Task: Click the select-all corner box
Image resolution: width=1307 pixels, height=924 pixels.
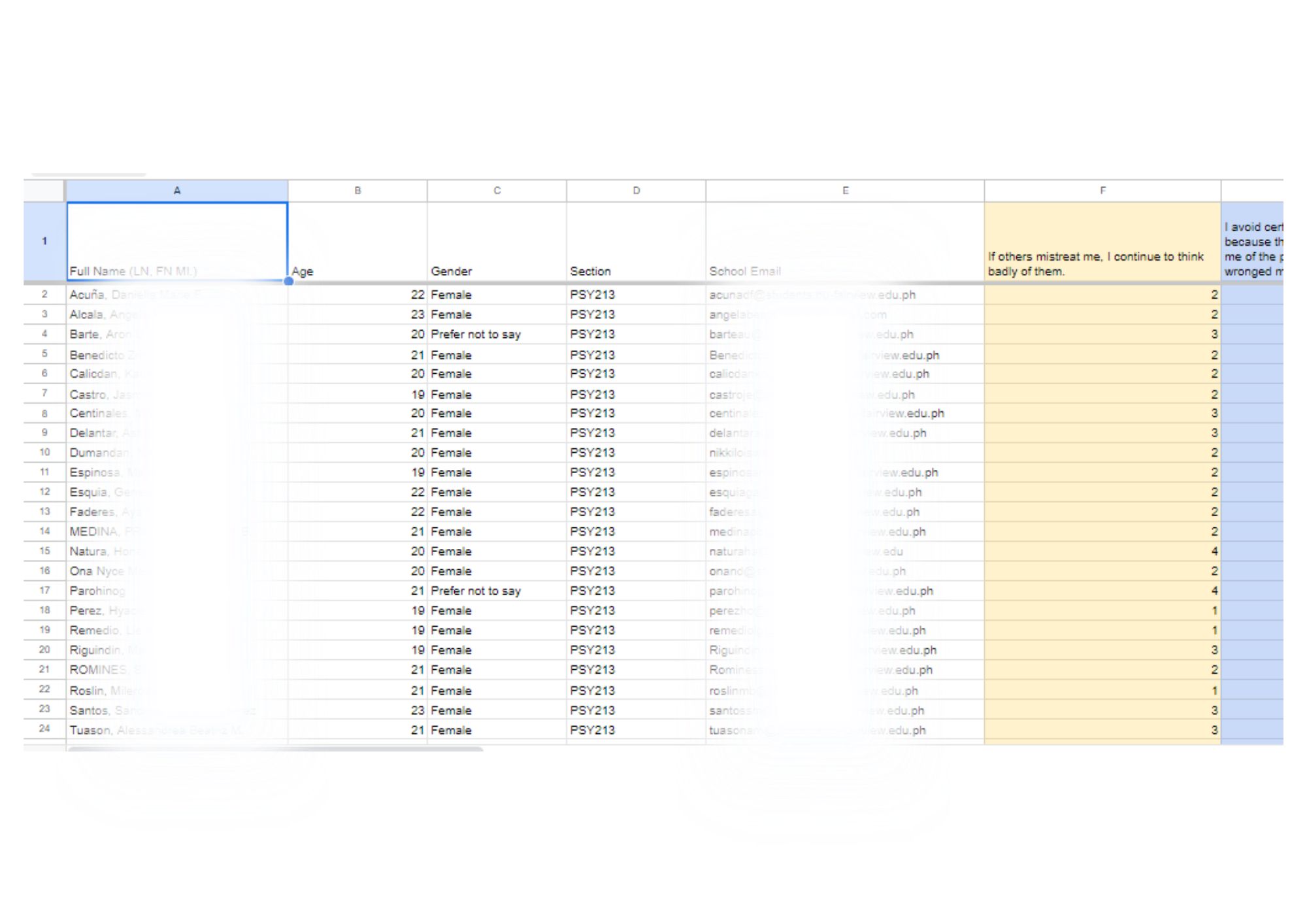Action: pyautogui.click(x=44, y=191)
